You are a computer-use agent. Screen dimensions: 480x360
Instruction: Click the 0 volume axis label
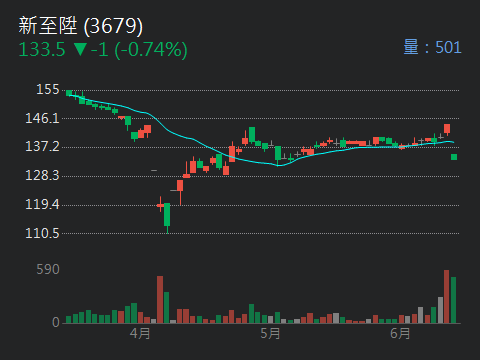[56, 322]
